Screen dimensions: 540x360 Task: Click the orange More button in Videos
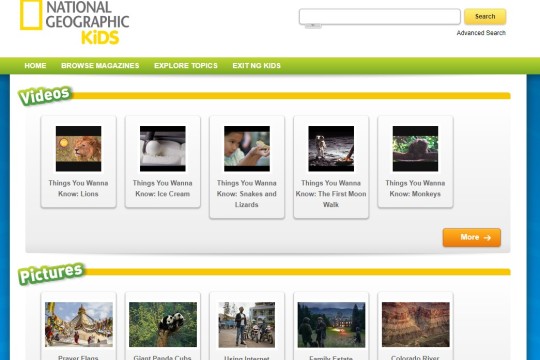click(x=472, y=237)
